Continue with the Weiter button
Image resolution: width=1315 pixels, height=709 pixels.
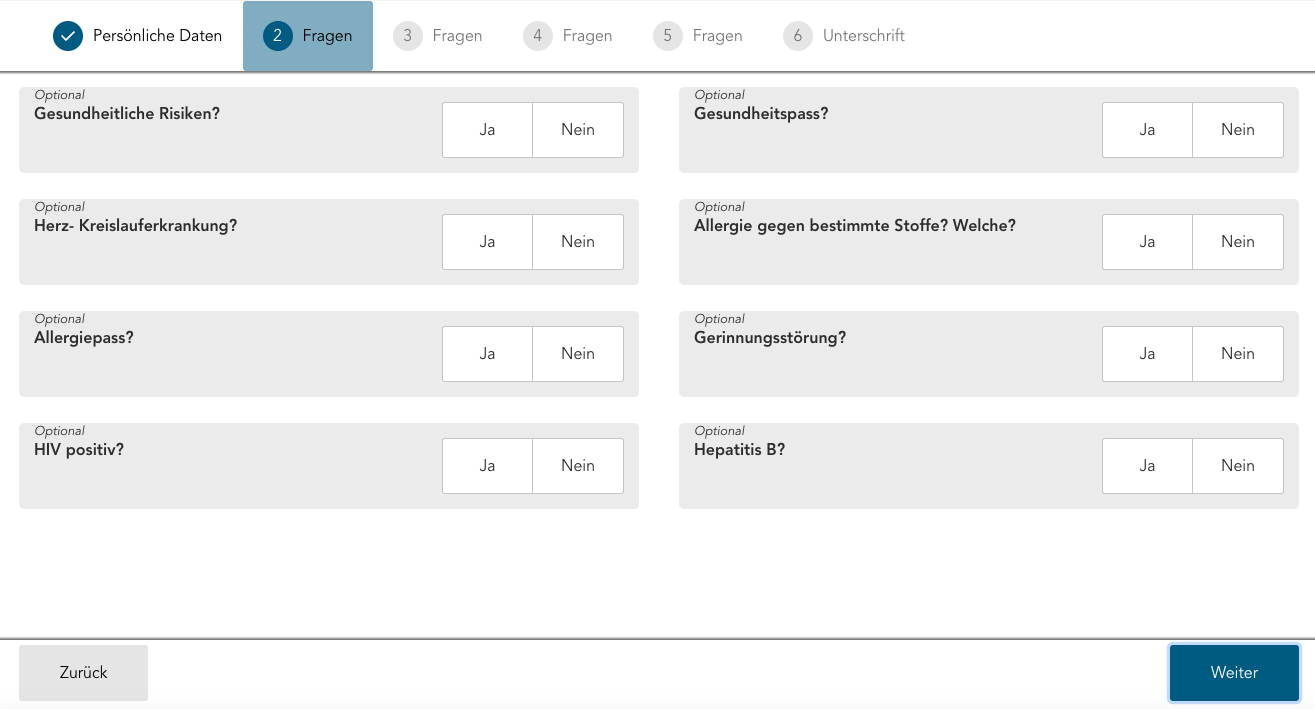[x=1235, y=673]
